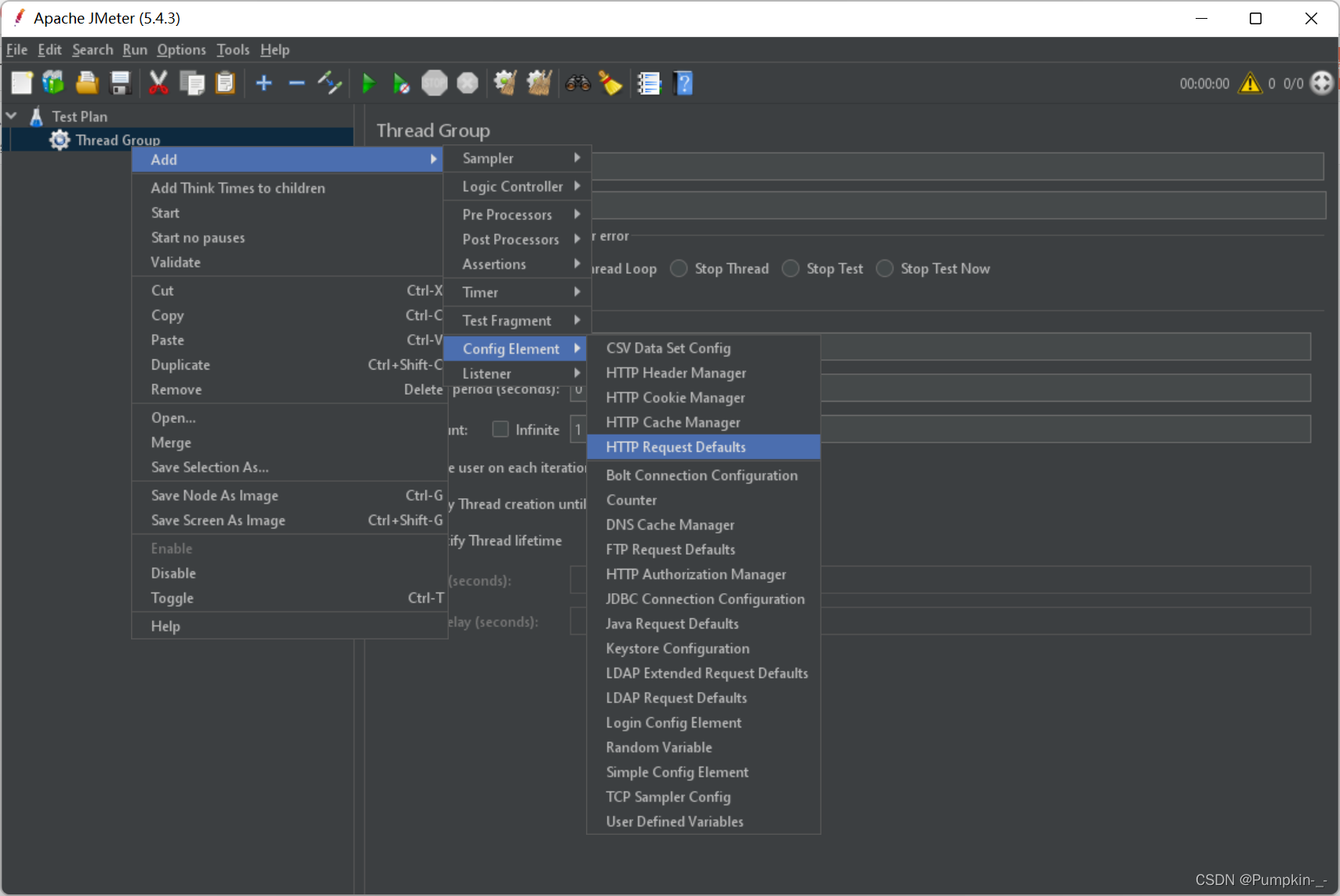Click the Search binoculars icon
Screen dimensions: 1340x896
[578, 82]
